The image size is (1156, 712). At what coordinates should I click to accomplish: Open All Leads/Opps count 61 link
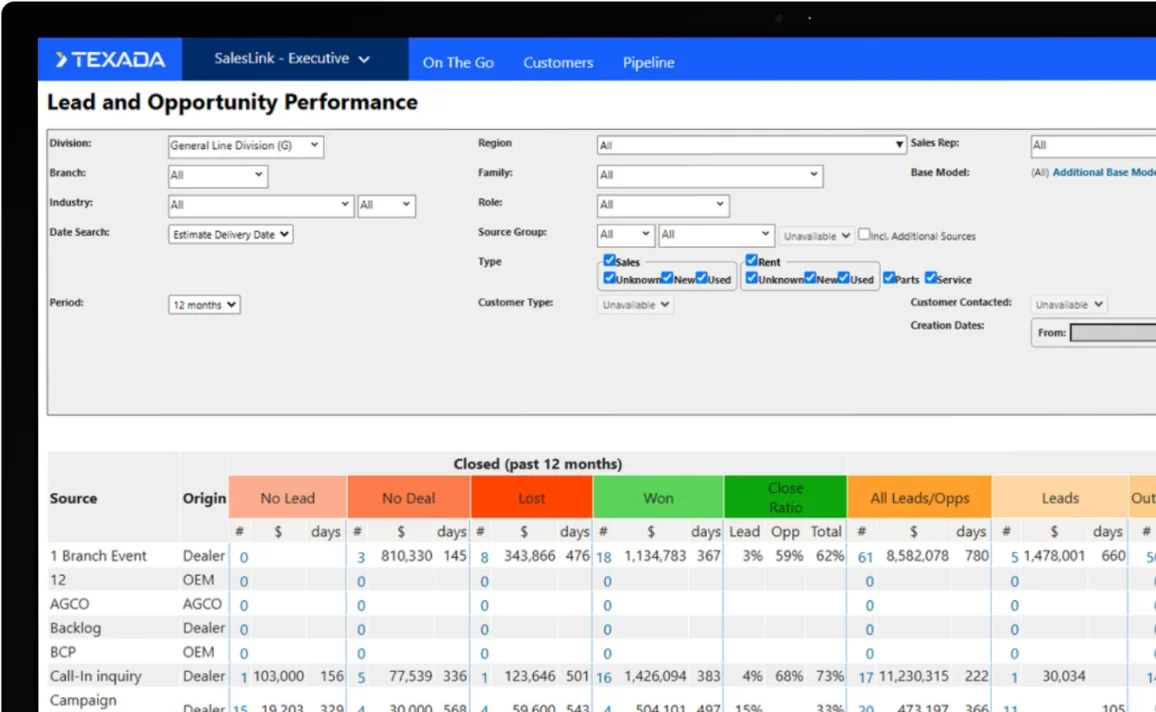tap(866, 557)
